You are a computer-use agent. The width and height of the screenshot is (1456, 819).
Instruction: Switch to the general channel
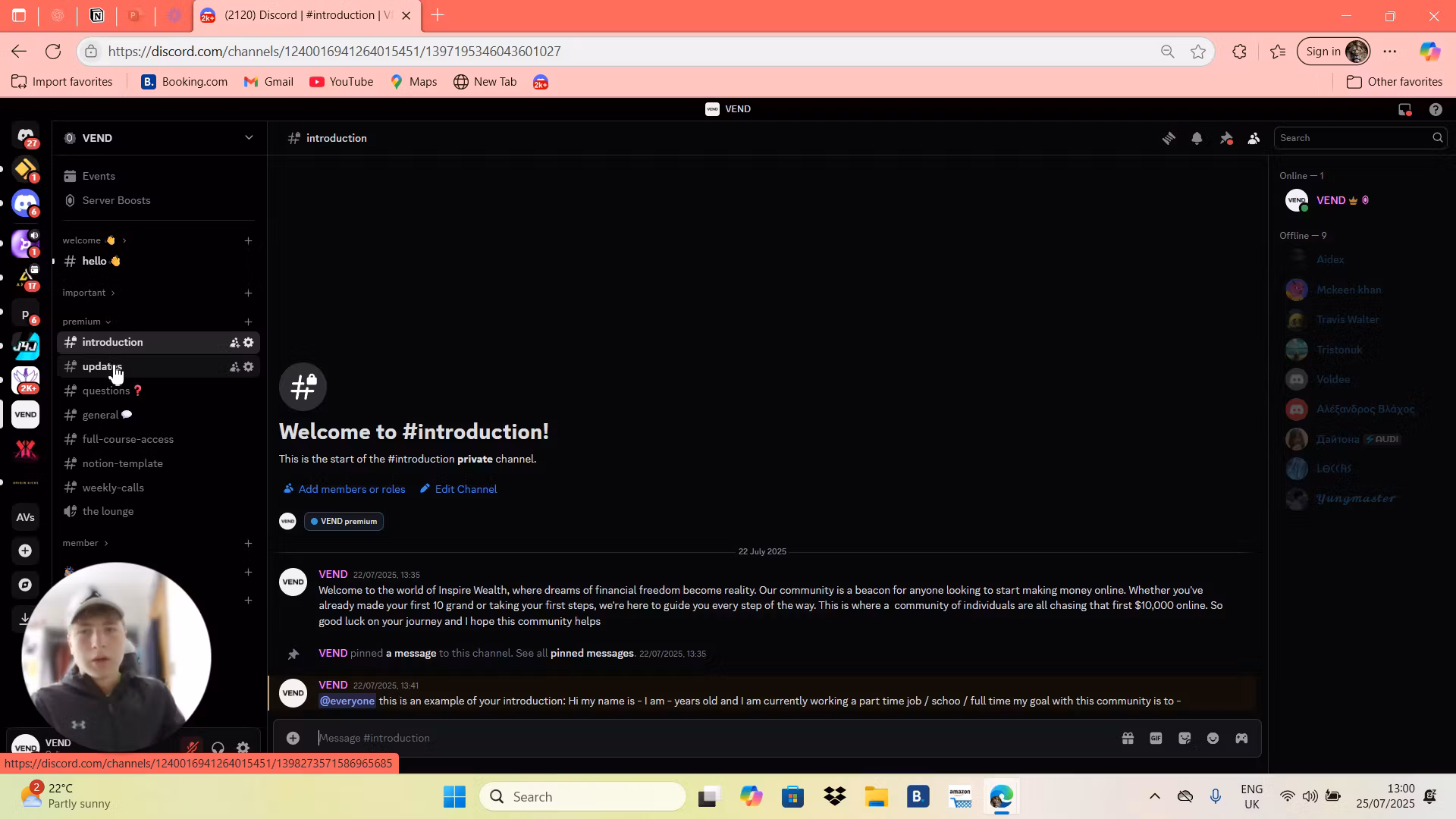click(x=159, y=416)
